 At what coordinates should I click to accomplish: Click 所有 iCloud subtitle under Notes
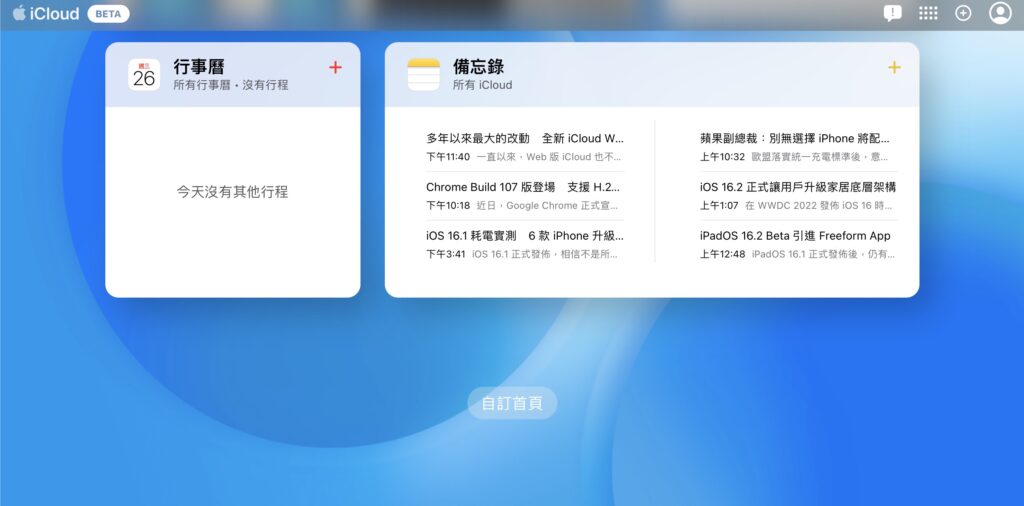coord(483,85)
